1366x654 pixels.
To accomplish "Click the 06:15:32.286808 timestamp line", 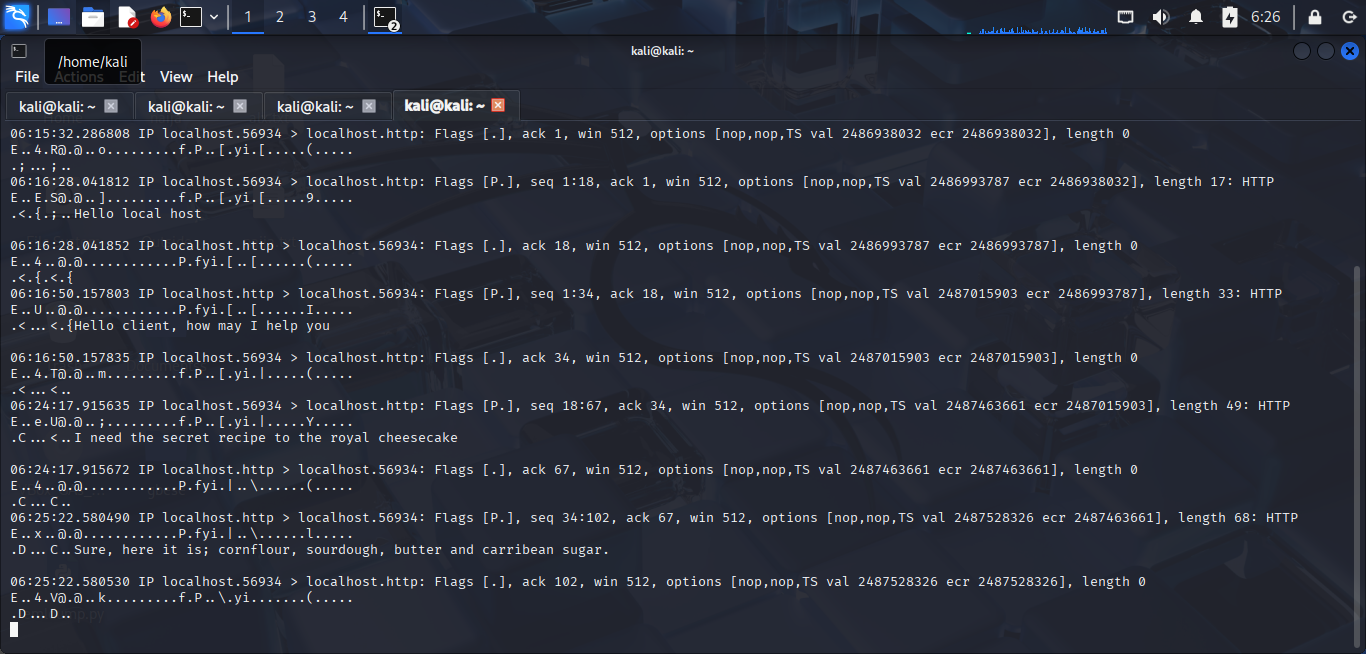I will [570, 133].
